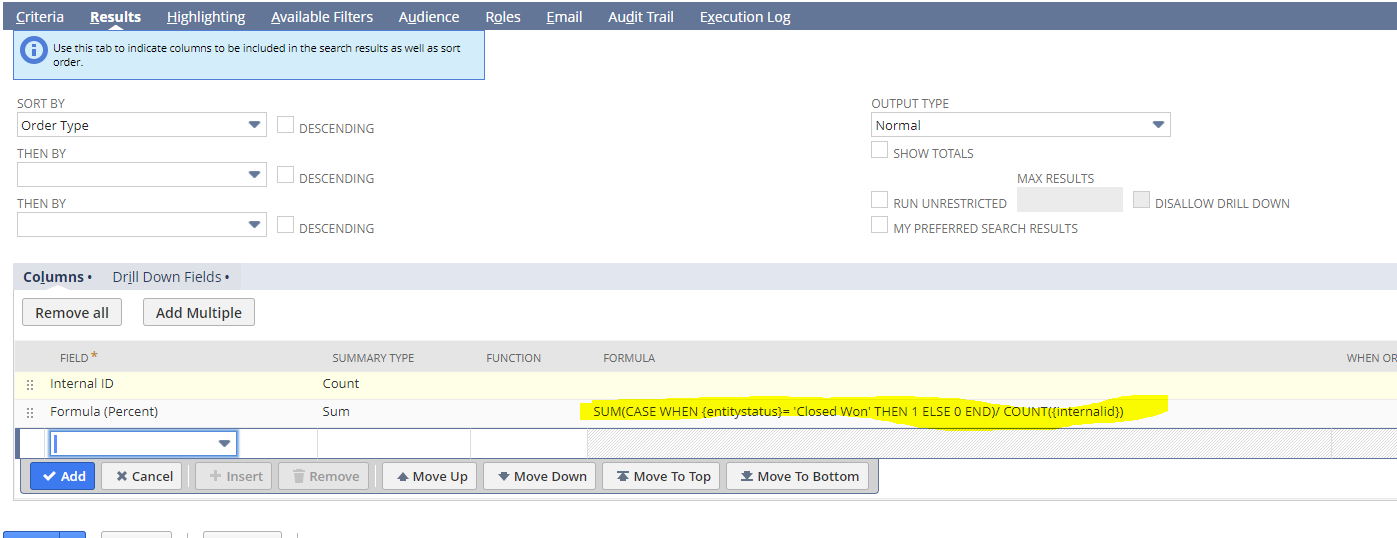Click the Add Multiple button

[x=199, y=312]
